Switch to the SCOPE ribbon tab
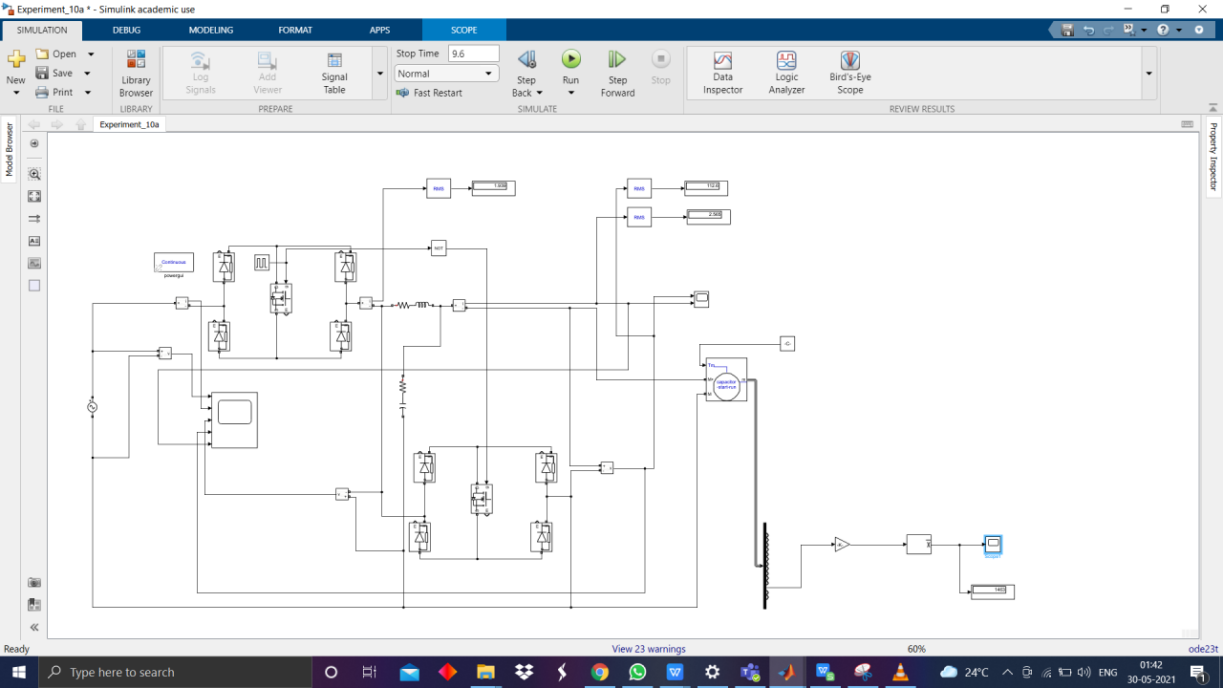 [464, 30]
